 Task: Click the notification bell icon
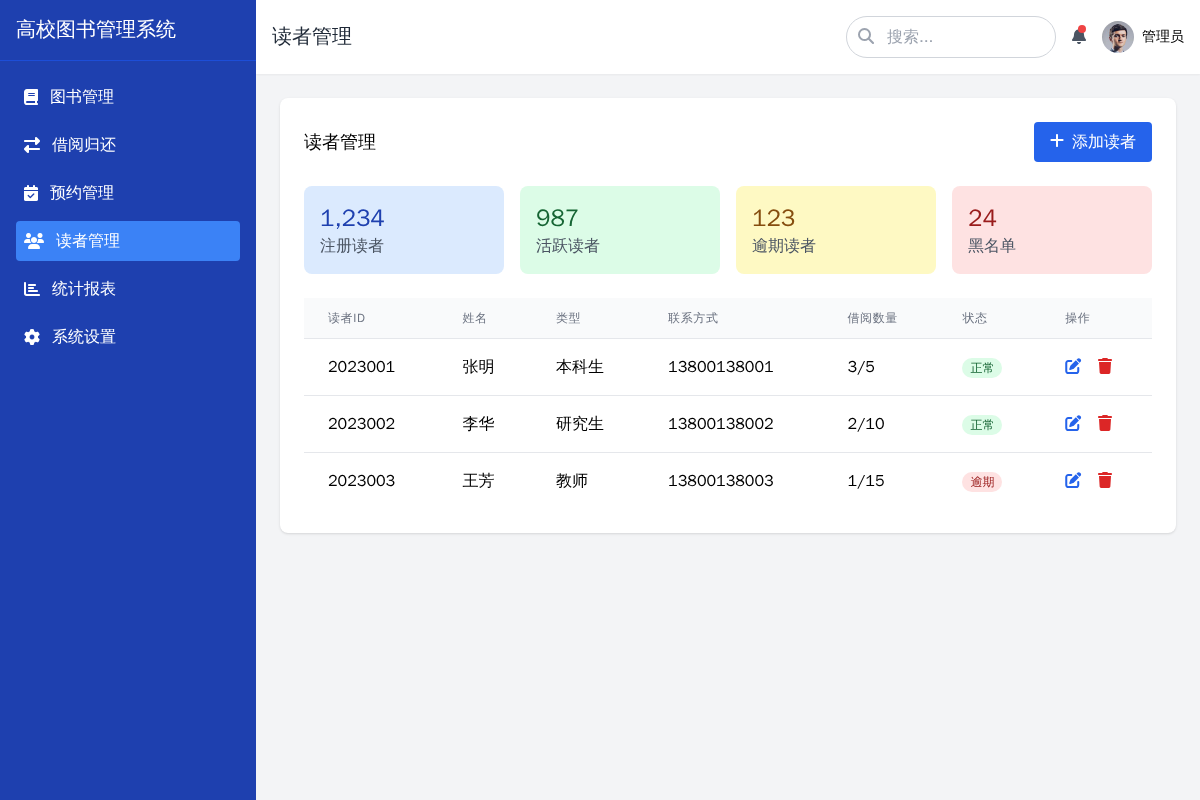[1079, 36]
